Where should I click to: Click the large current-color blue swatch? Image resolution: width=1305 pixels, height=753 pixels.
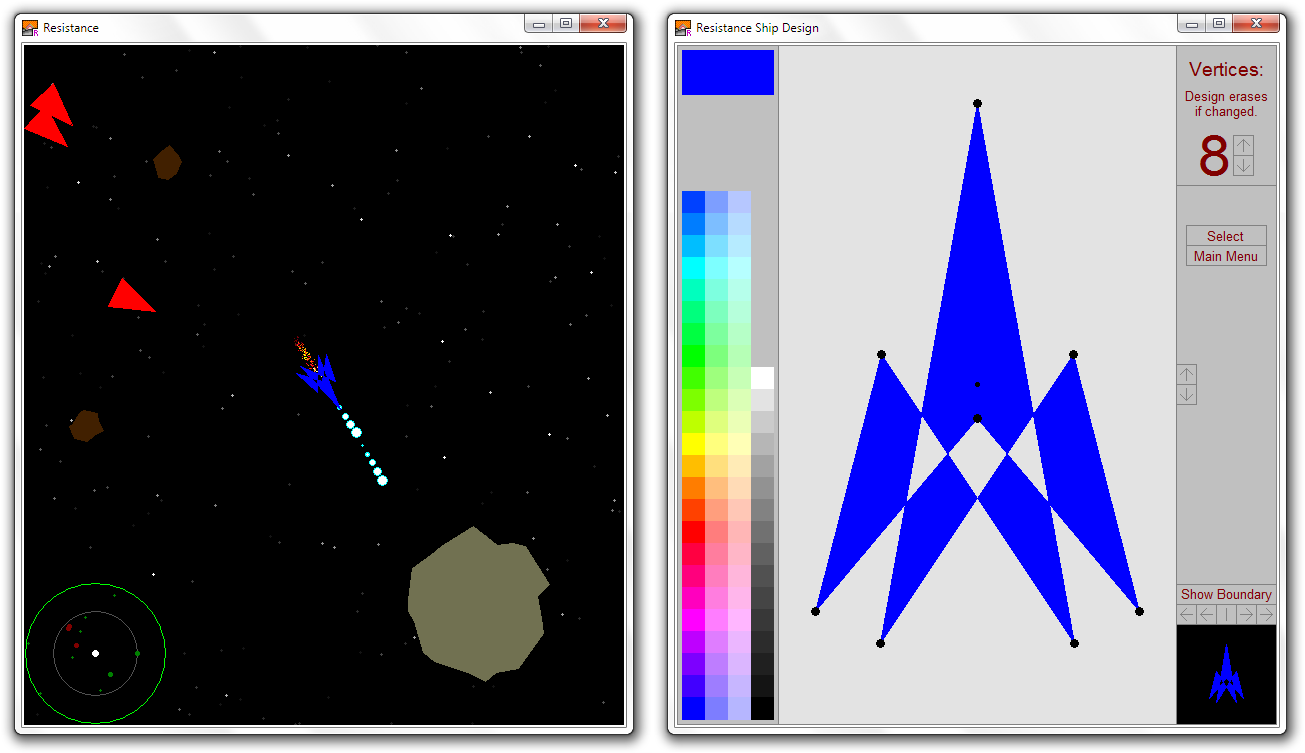[728, 72]
